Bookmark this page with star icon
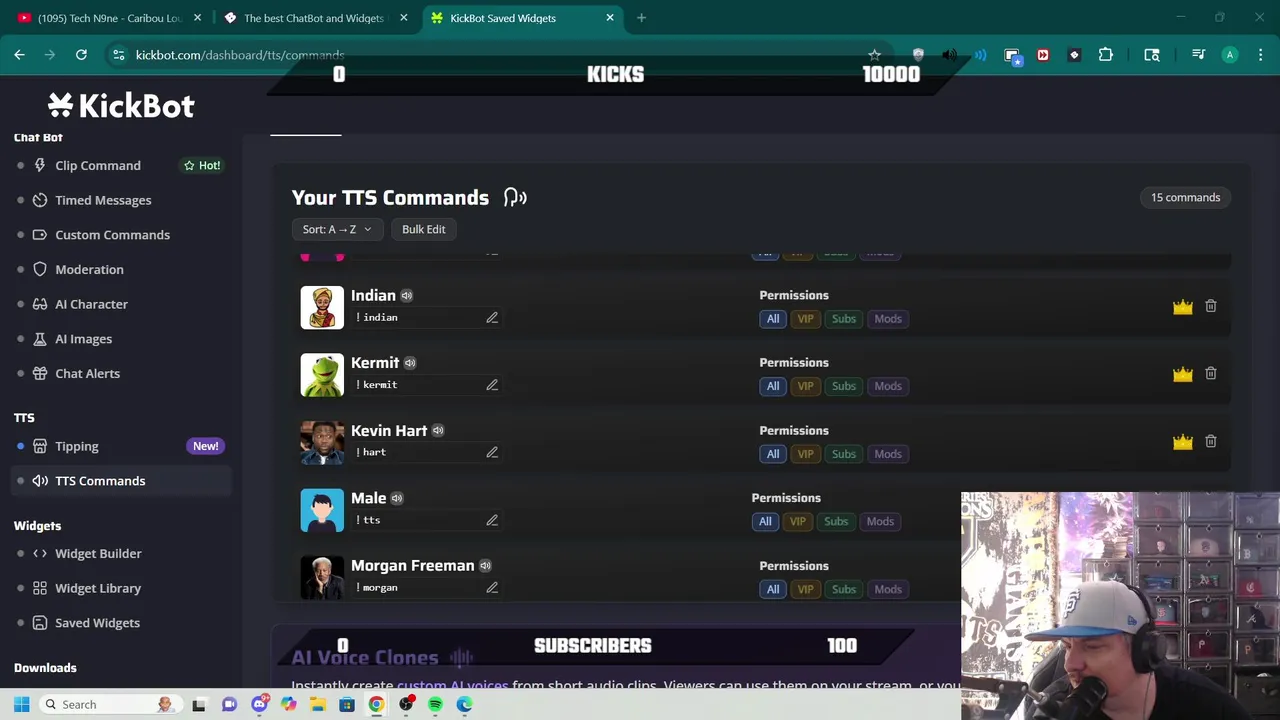Viewport: 1280px width, 720px height. [x=875, y=55]
